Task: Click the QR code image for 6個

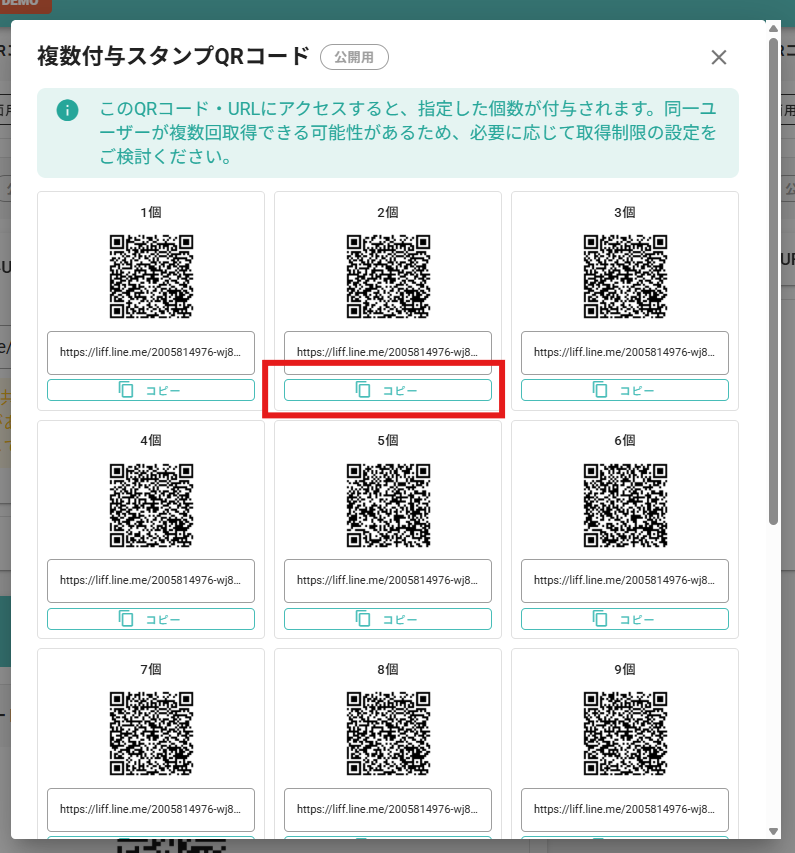Action: (x=625, y=505)
